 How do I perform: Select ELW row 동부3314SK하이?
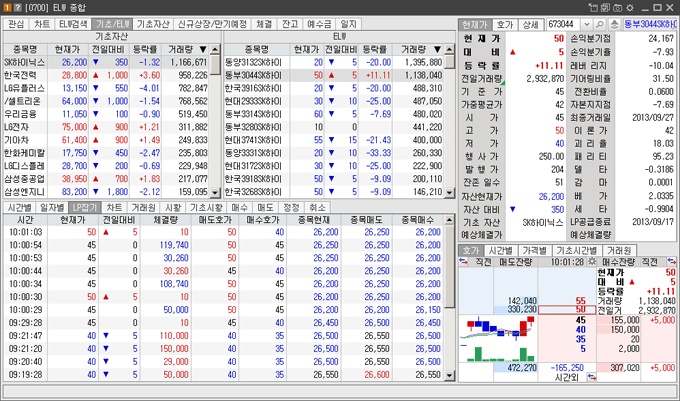pyautogui.click(x=334, y=114)
